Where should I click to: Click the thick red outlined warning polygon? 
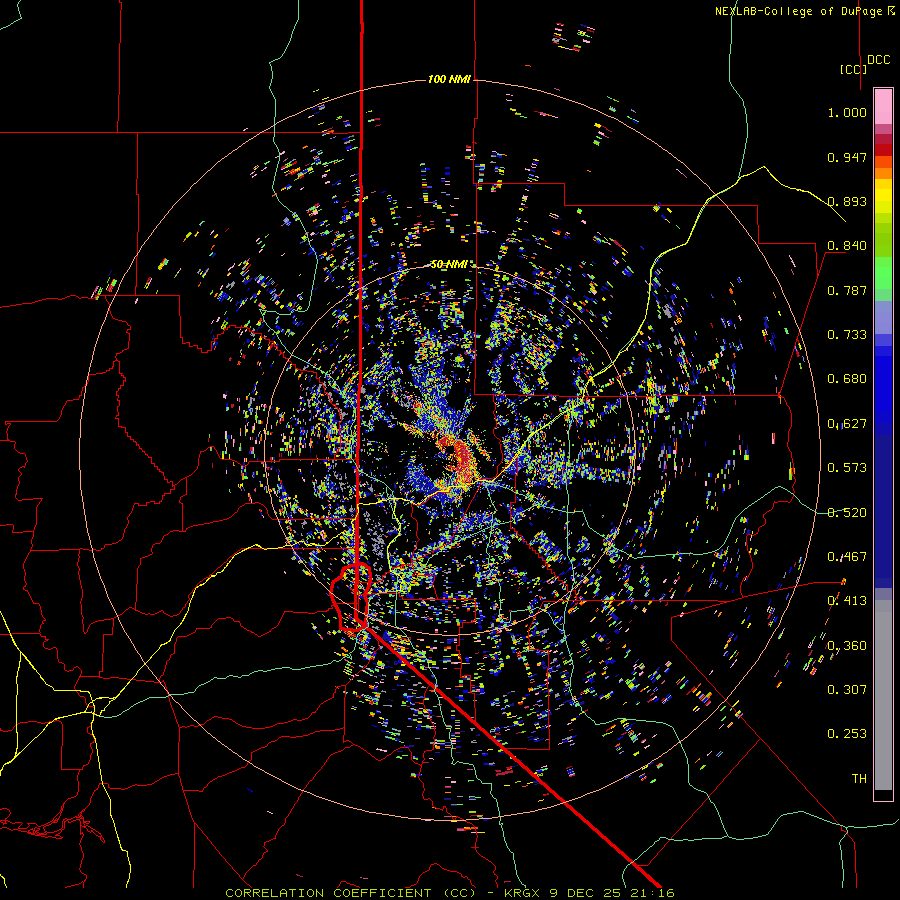(351, 598)
